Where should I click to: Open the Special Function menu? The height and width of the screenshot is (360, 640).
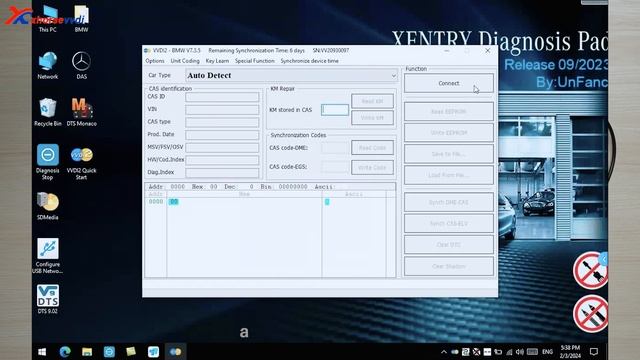(255, 61)
